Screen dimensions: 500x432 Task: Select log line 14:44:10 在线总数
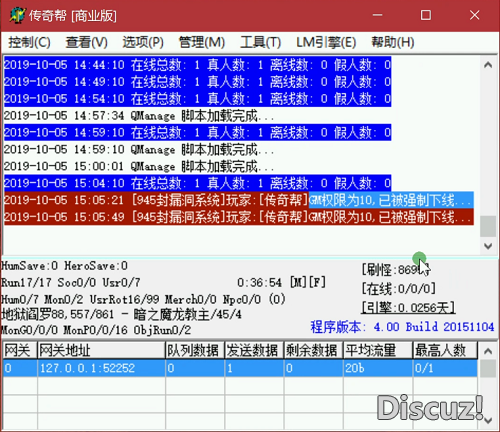(197, 65)
